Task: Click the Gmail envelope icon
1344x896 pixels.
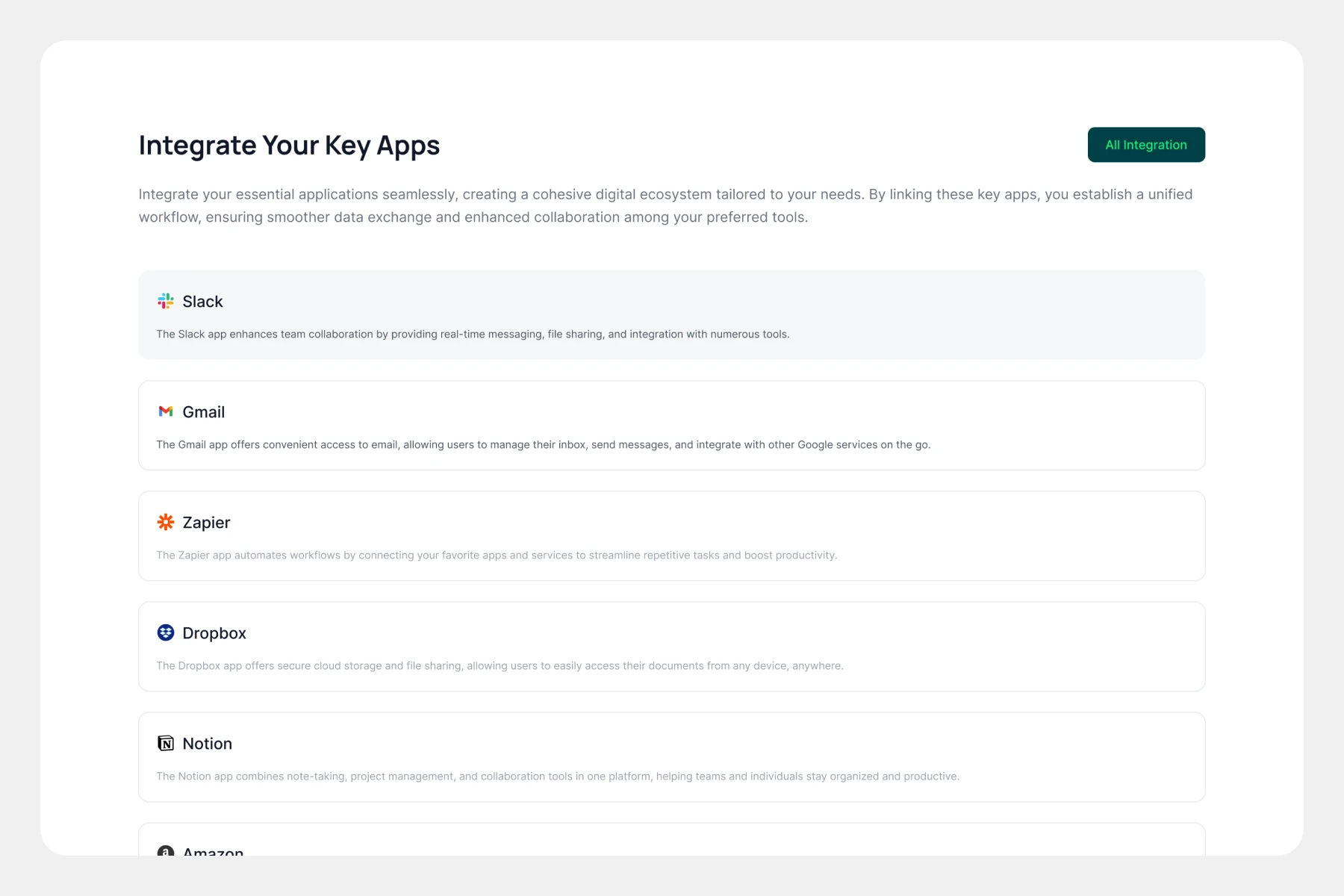Action: pos(165,411)
